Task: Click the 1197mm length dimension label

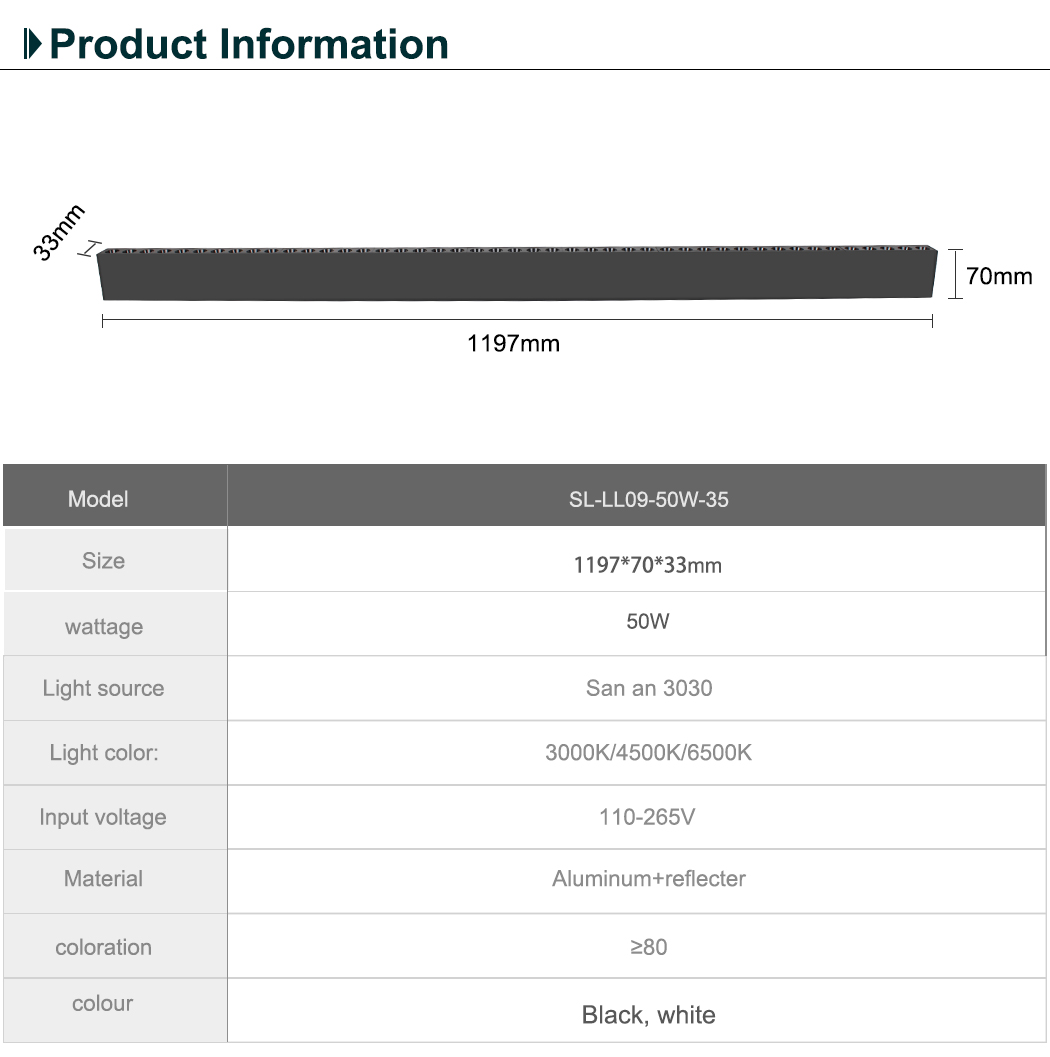Action: pos(514,344)
